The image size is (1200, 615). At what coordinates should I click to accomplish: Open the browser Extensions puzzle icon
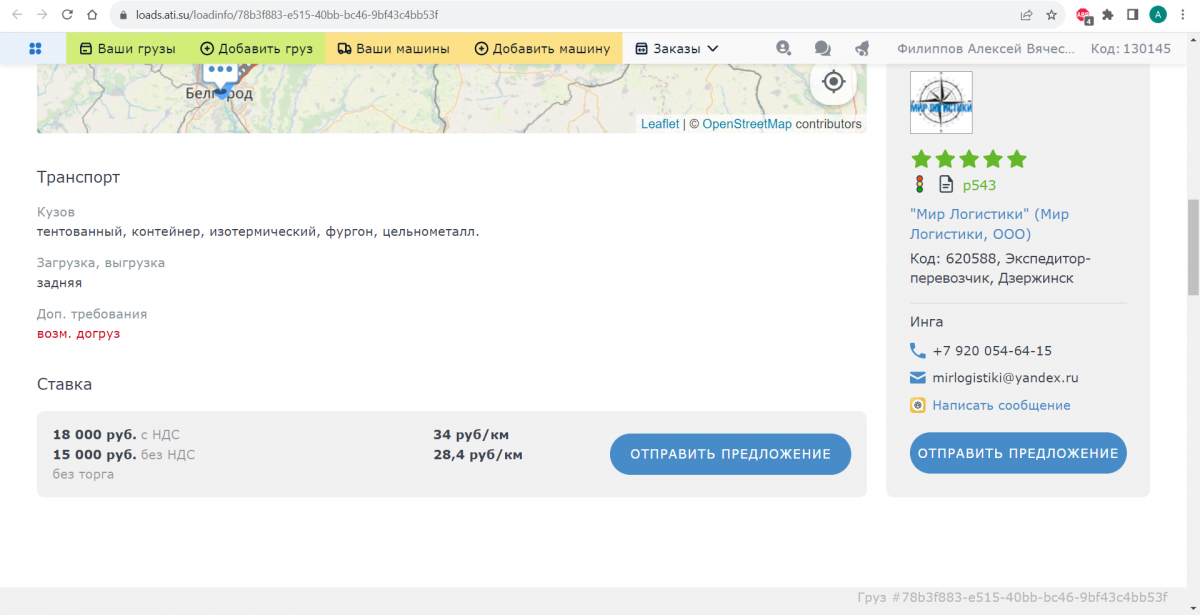pos(1108,15)
